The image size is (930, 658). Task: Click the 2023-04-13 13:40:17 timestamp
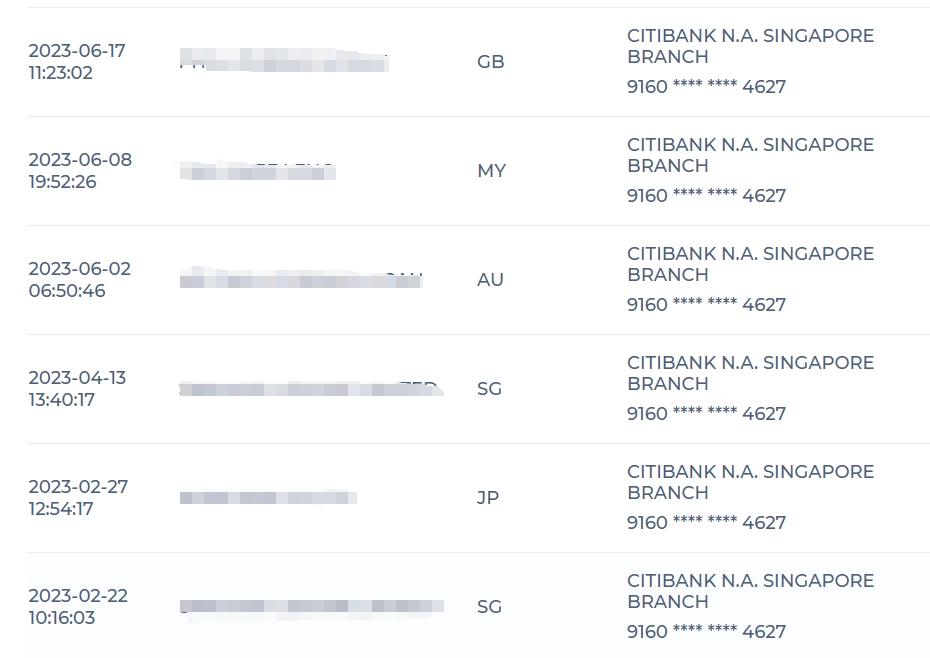click(77, 389)
